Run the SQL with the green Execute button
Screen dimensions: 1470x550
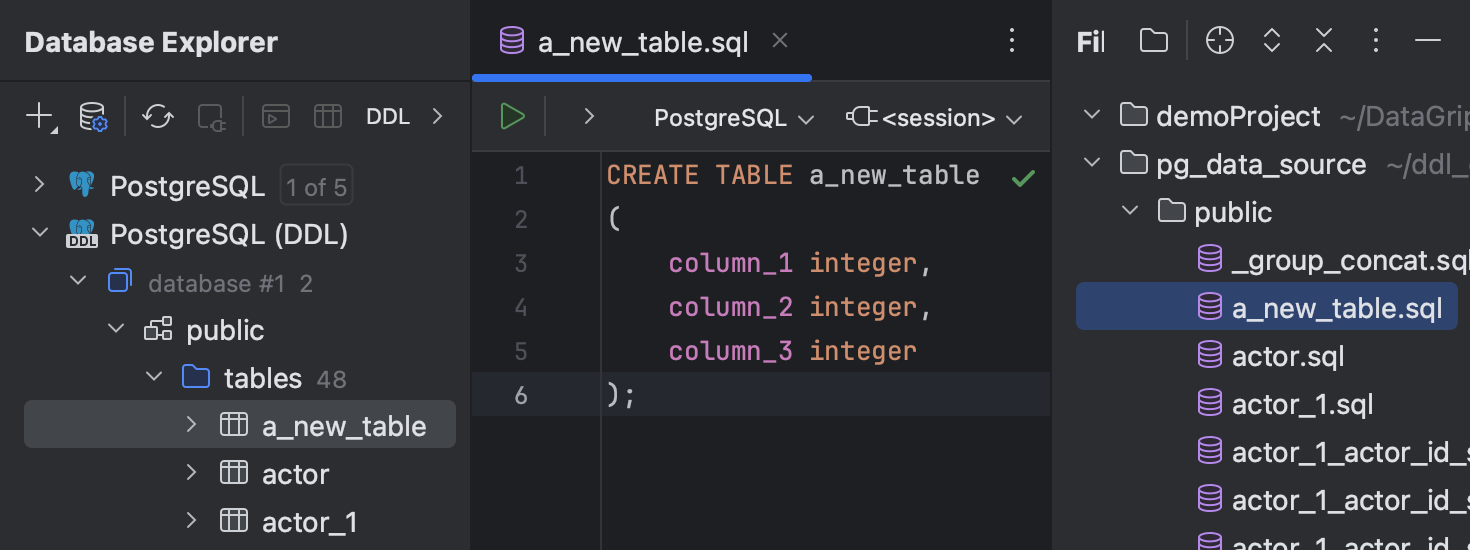tap(512, 117)
